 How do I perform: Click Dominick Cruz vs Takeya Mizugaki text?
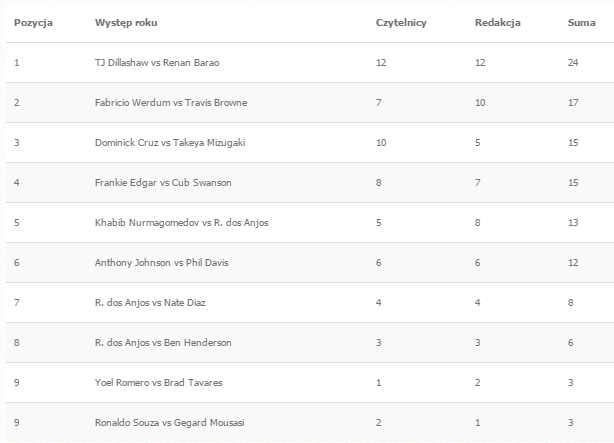170,143
